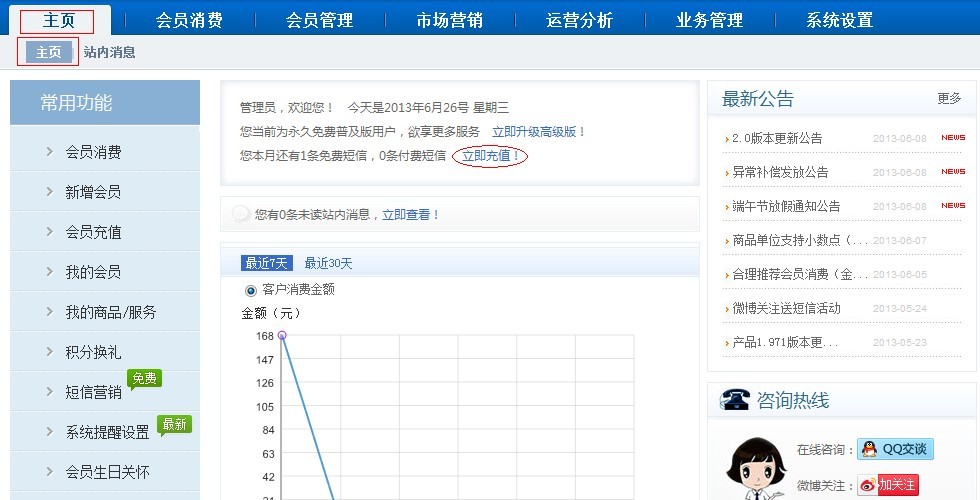Click the 立即充值 link

click(x=490, y=156)
